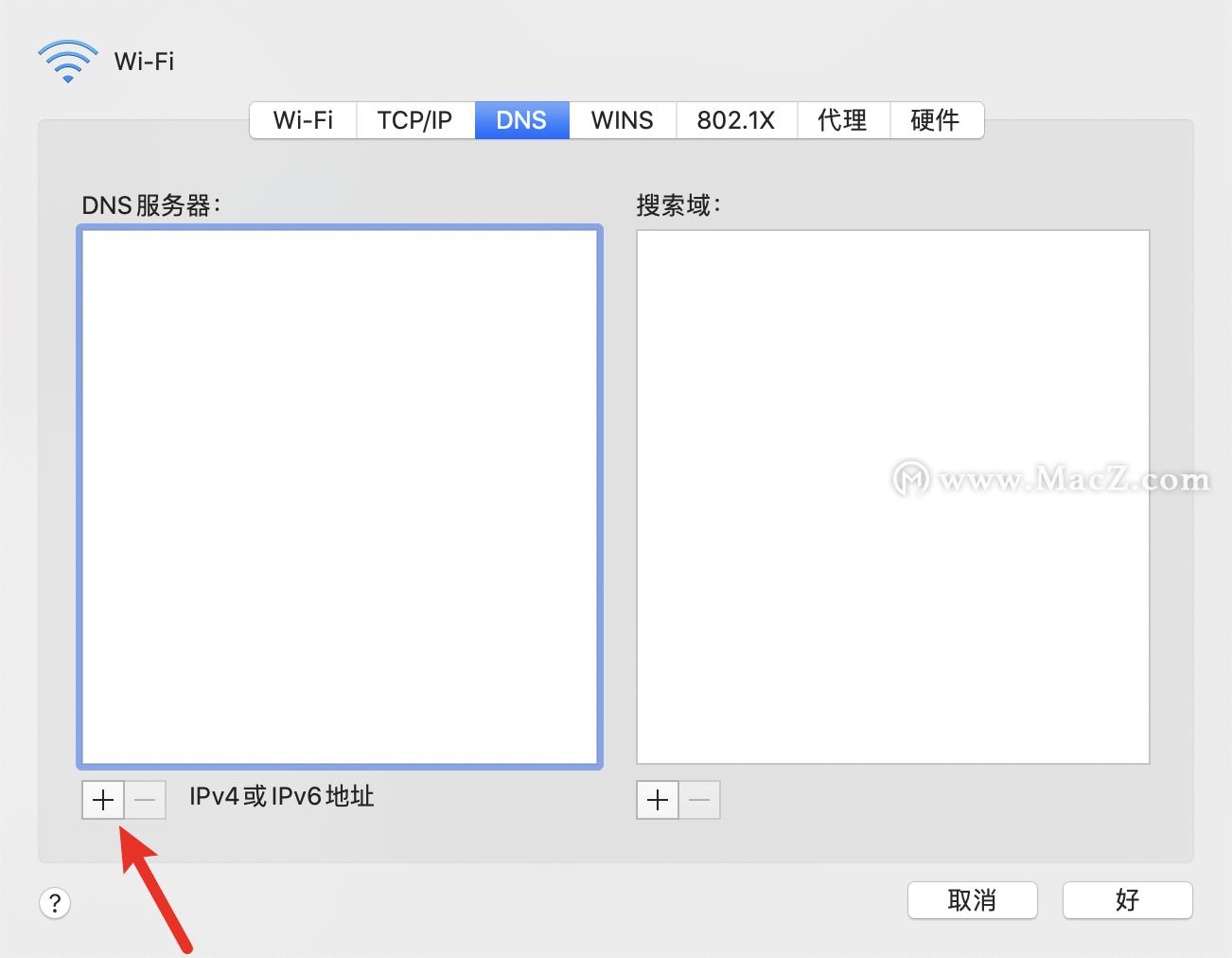Viewport: 1232px width, 958px height.
Task: Open the WINS tab
Action: tap(622, 120)
